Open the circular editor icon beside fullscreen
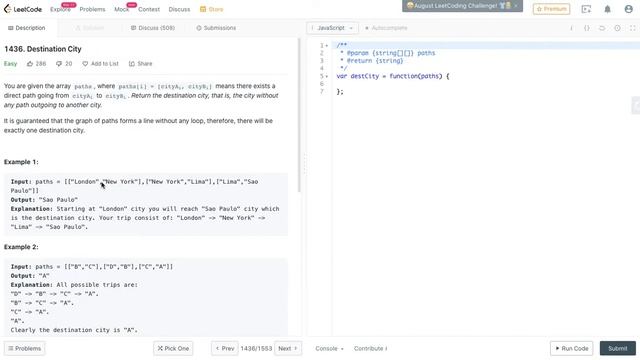The width and height of the screenshot is (640, 360). [617, 28]
